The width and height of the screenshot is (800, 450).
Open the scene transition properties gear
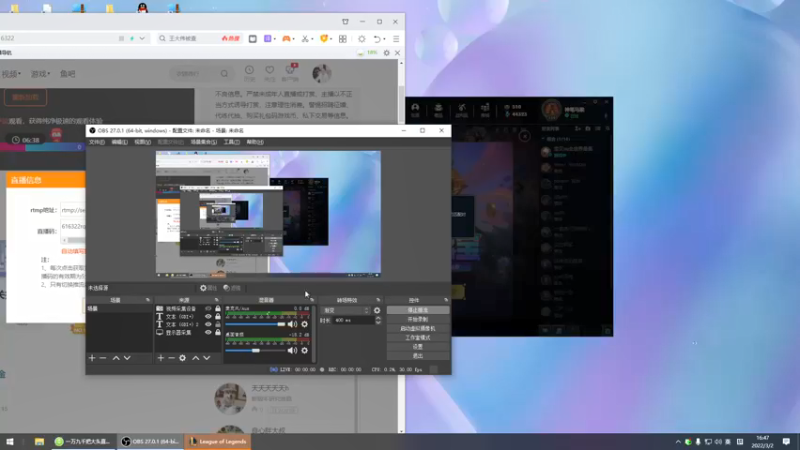(377, 310)
